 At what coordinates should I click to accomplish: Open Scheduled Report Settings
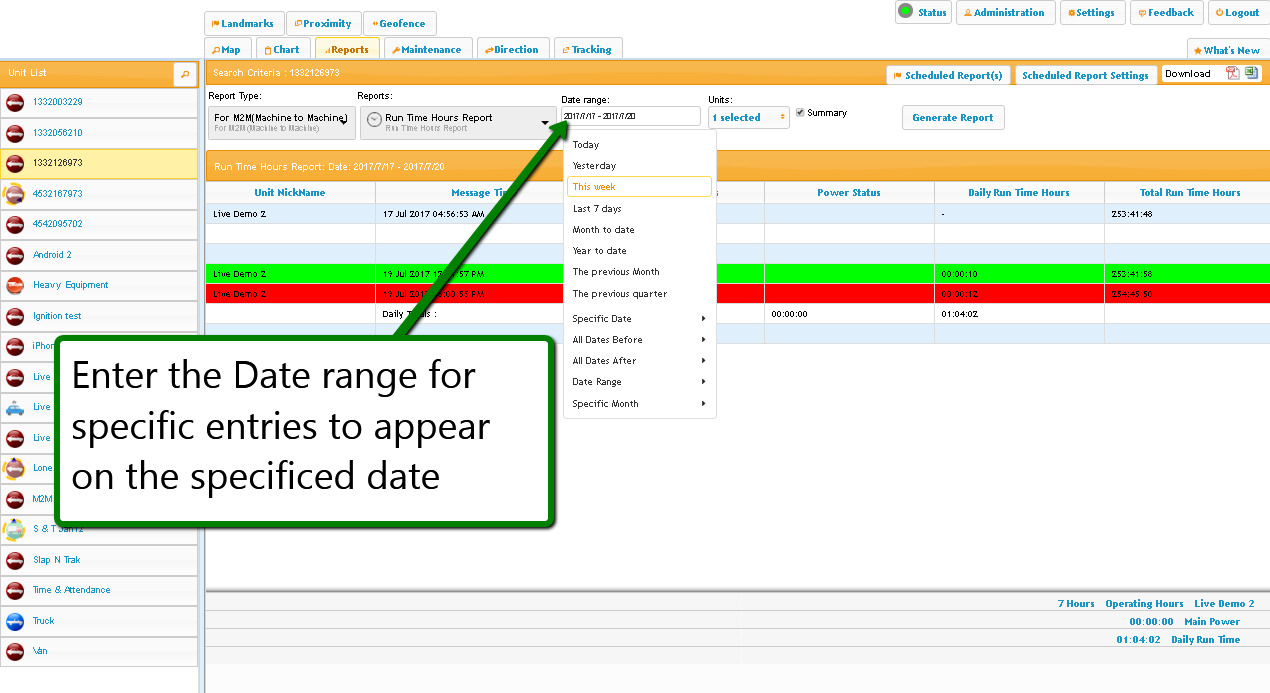pos(1085,75)
